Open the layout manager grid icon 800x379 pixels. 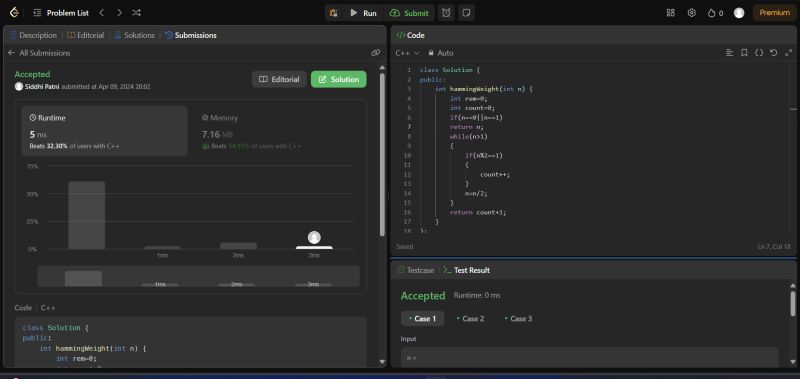(x=670, y=13)
